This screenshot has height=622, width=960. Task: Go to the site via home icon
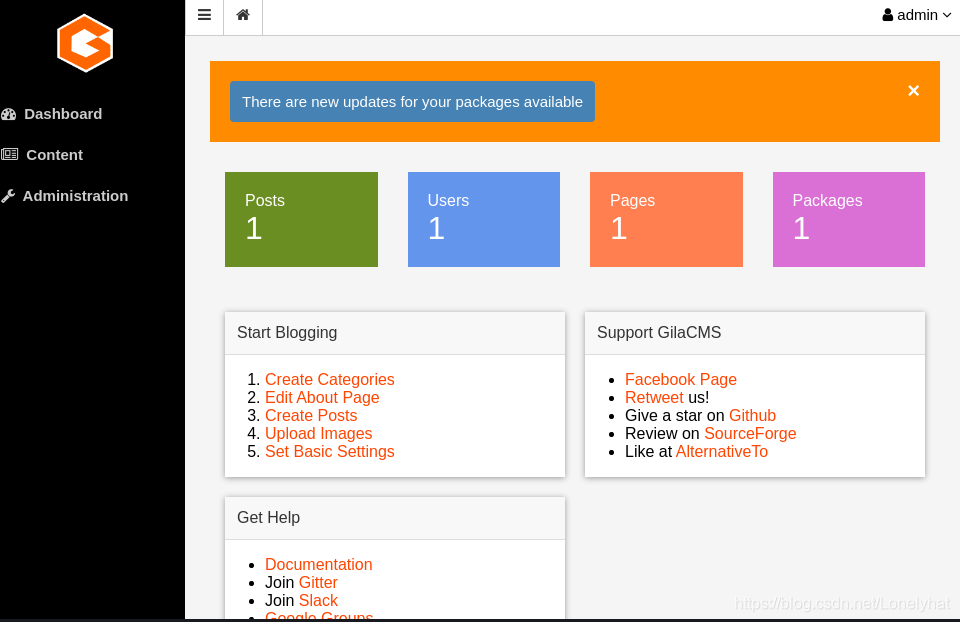(243, 15)
